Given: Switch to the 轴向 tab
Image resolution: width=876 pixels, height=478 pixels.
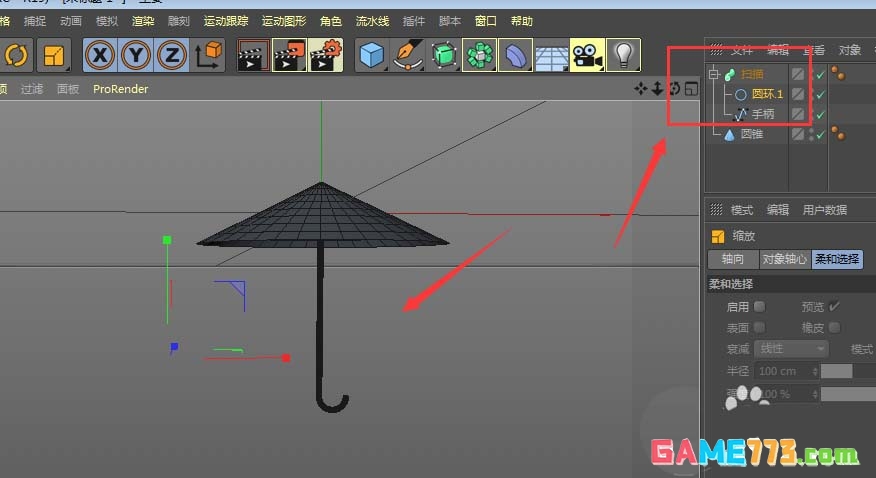Looking at the screenshot, I should click(732, 259).
